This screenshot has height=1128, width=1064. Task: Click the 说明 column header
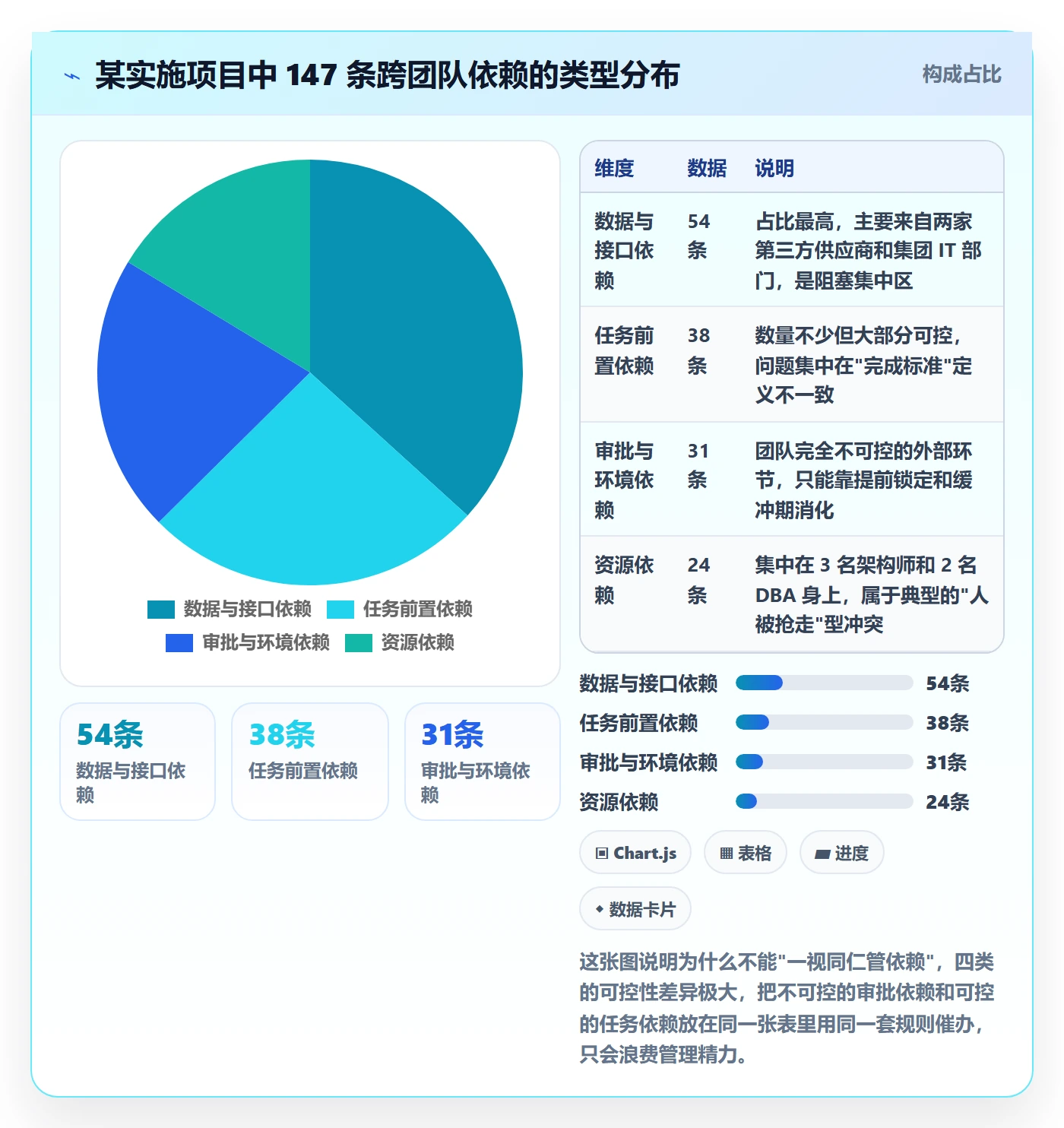[x=774, y=168]
